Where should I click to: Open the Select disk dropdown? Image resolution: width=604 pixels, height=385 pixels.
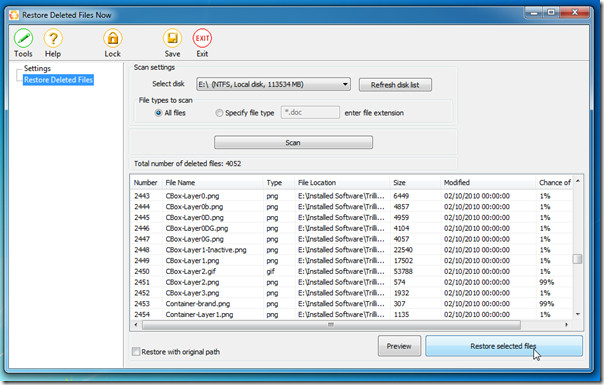[273, 84]
